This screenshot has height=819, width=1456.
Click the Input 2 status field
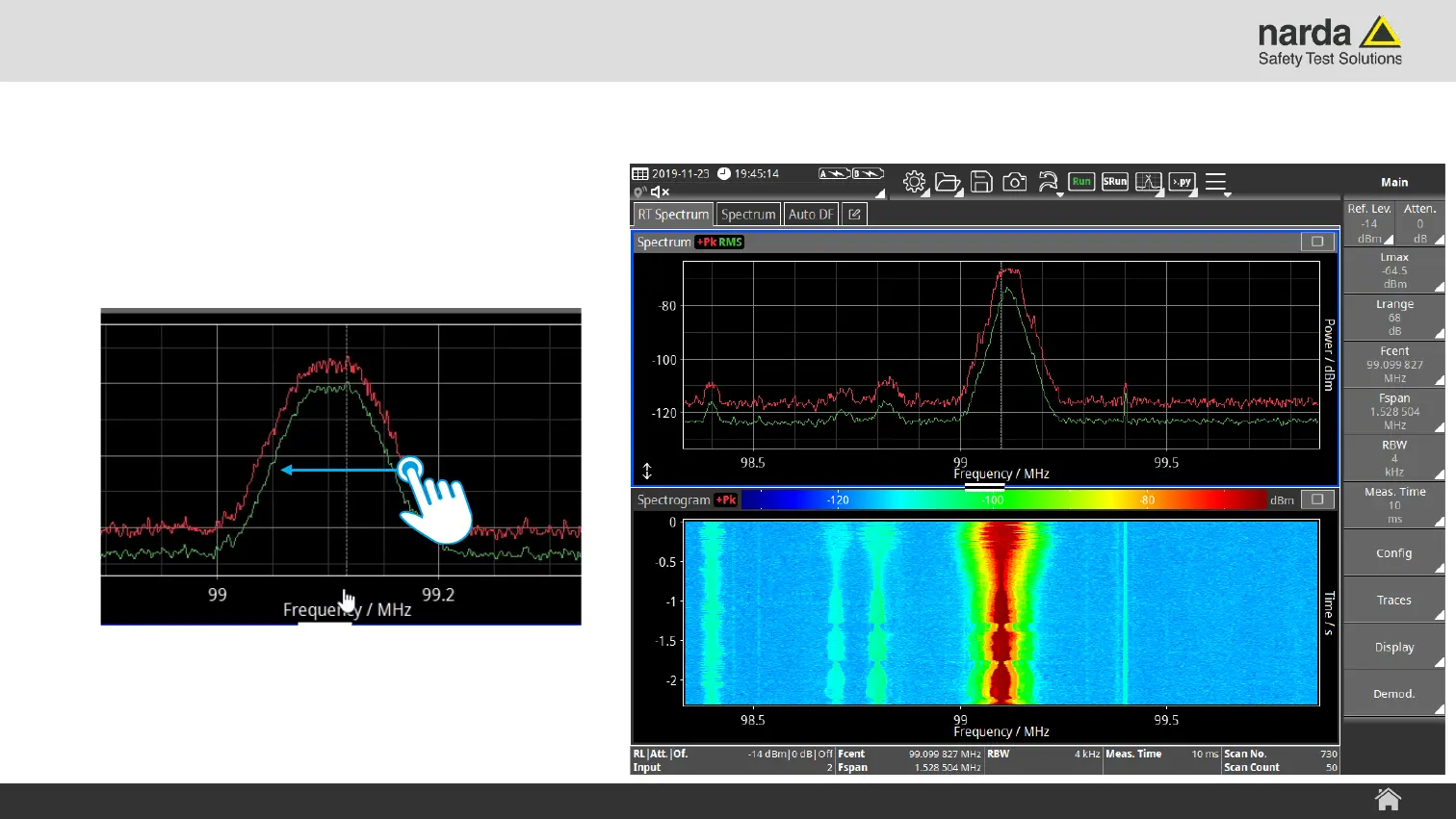(x=733, y=767)
